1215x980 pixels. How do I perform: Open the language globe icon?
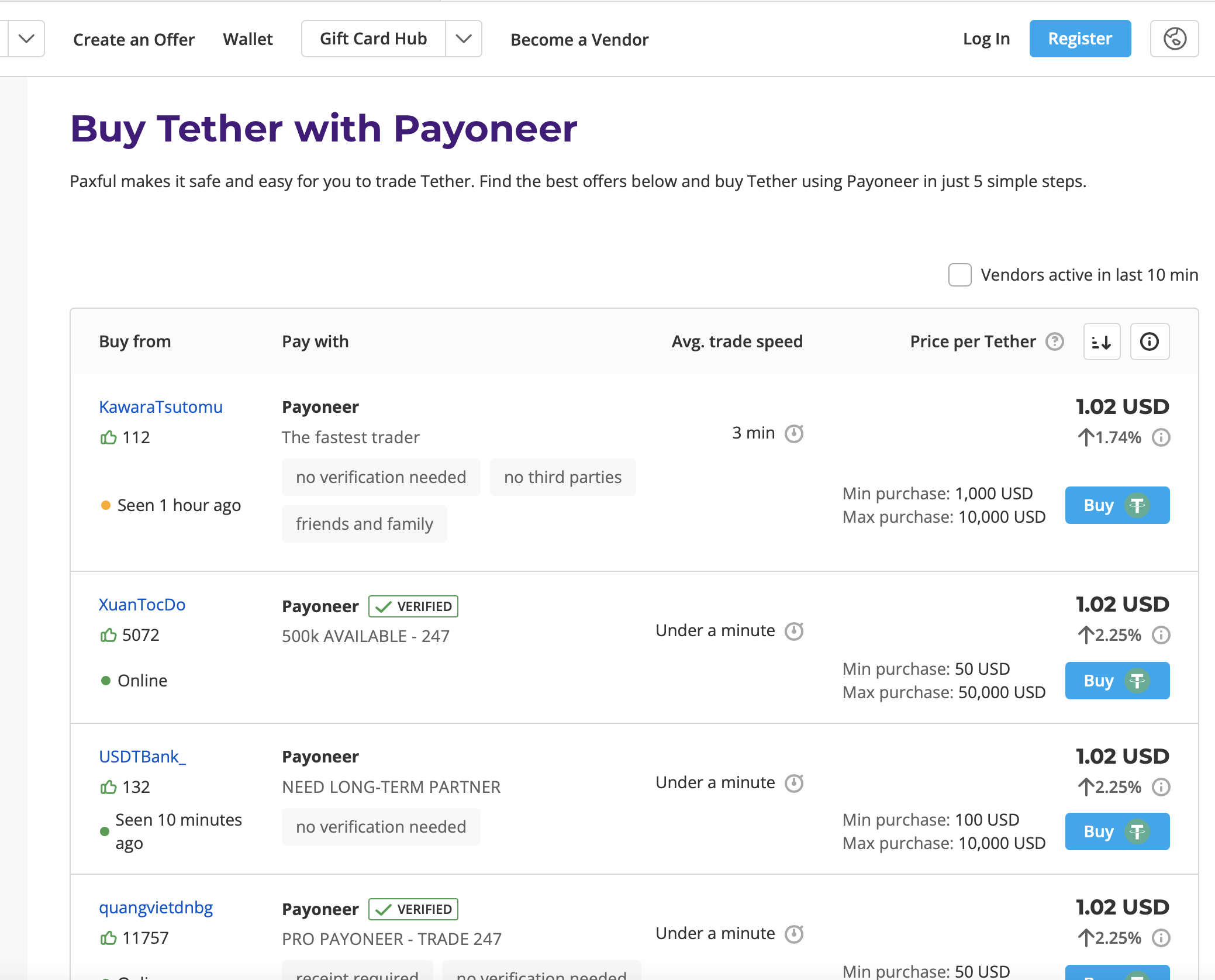[x=1174, y=39]
